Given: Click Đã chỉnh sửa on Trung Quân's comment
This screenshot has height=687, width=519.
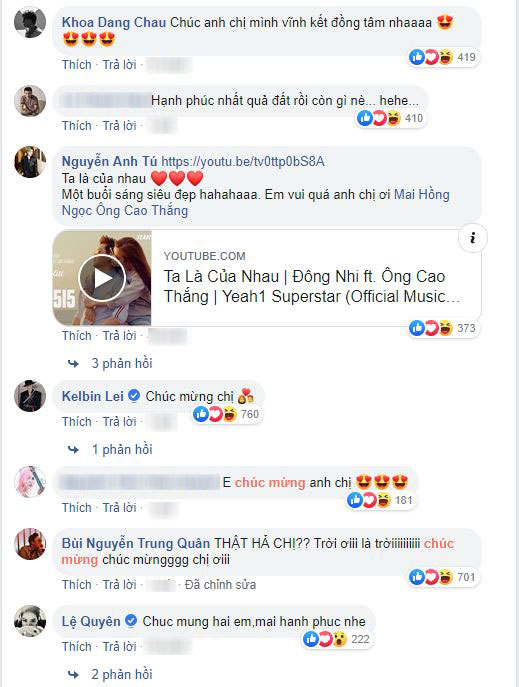Looking at the screenshot, I should click(220, 584).
